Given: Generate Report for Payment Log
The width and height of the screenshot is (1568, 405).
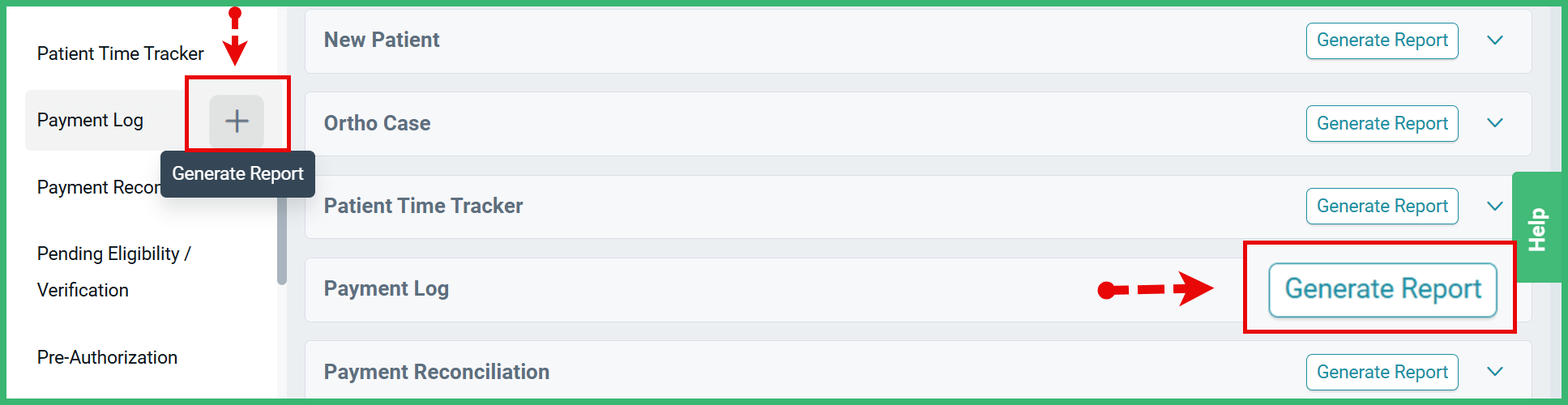Looking at the screenshot, I should click(x=1382, y=289).
